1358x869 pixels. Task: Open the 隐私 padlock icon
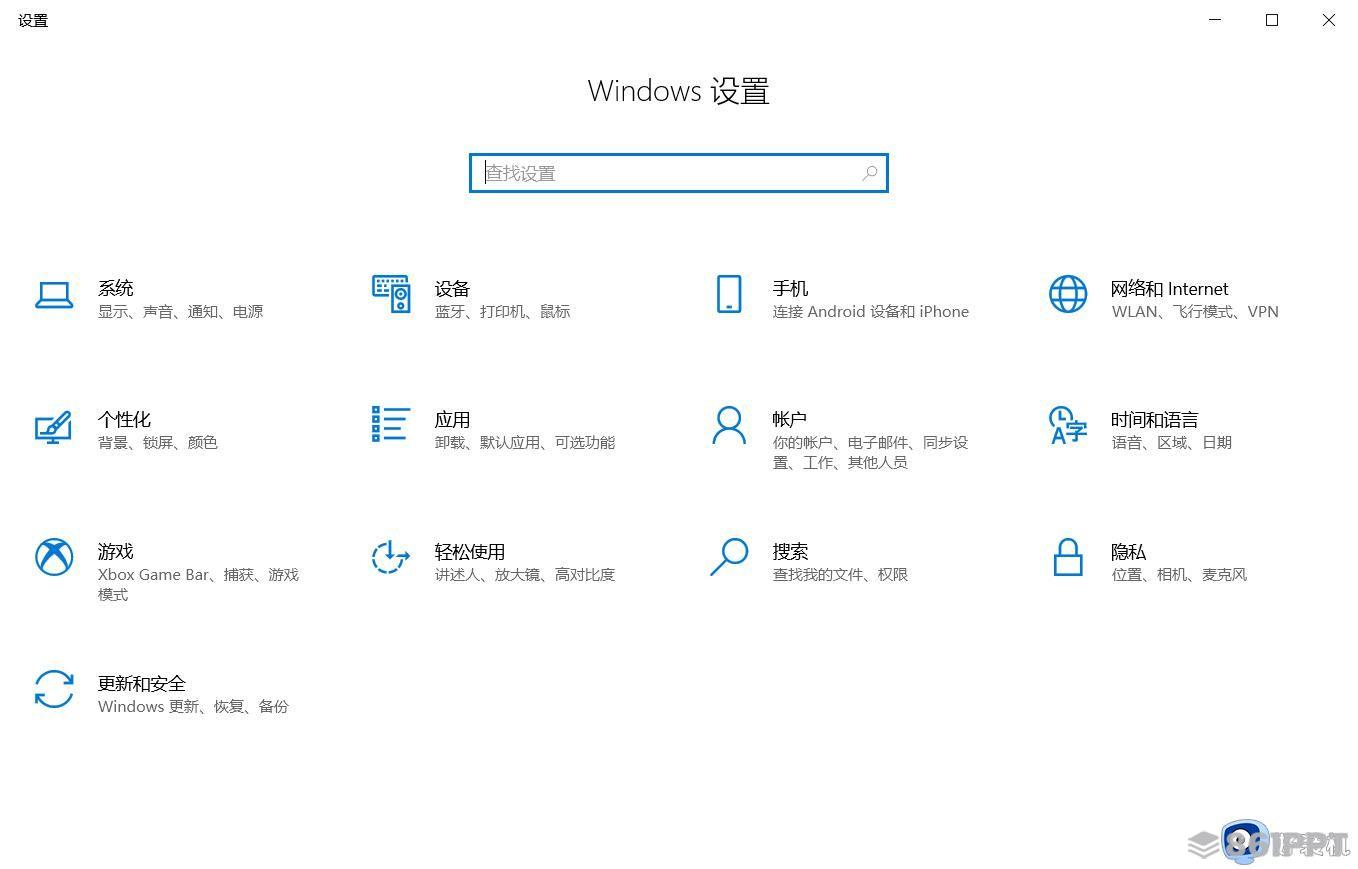[x=1068, y=557]
